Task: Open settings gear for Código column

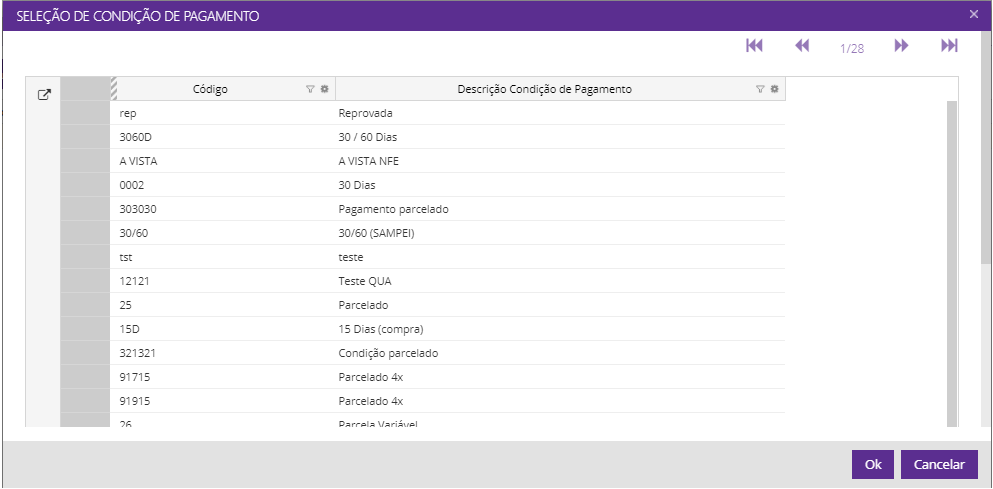Action: [324, 89]
